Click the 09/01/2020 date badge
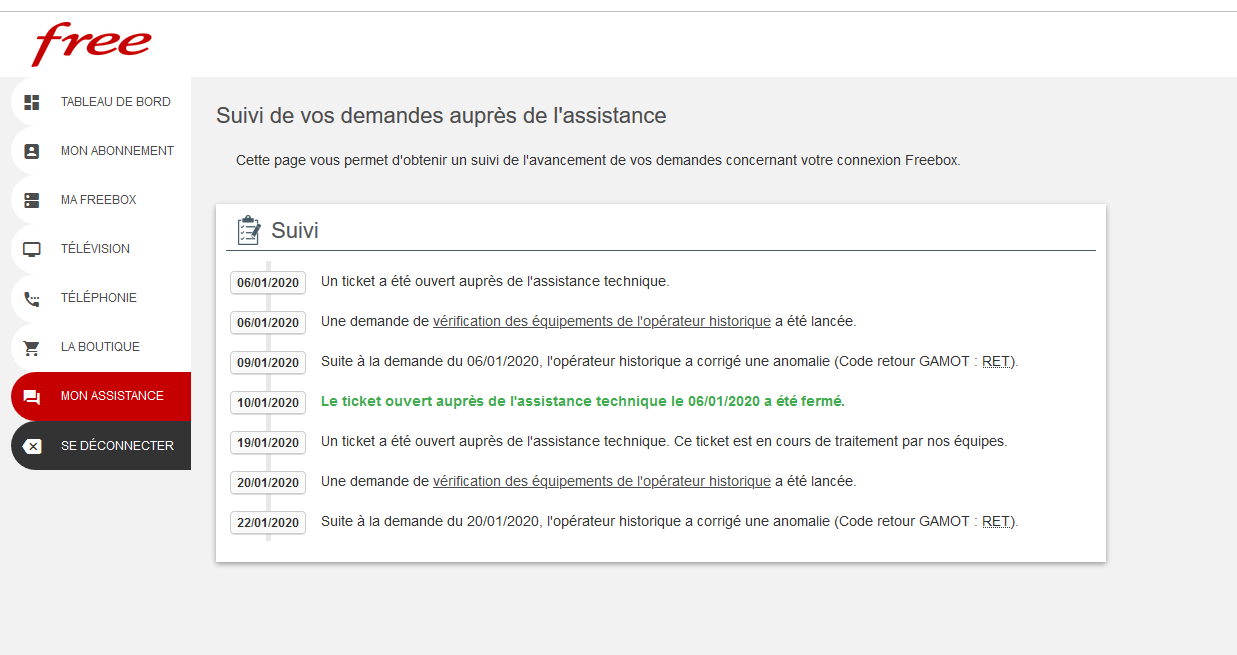Image resolution: width=1237 pixels, height=655 pixels. tap(268, 362)
